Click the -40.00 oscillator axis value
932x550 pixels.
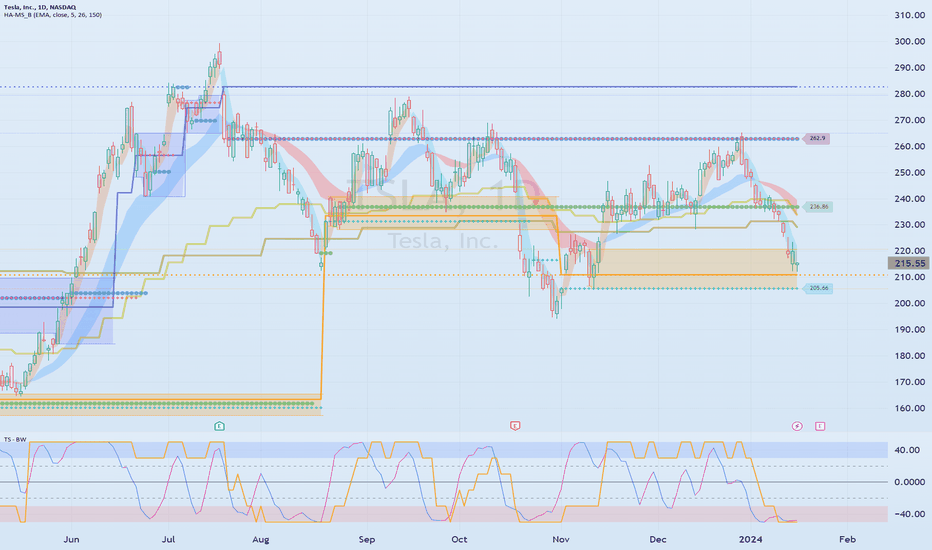click(x=909, y=514)
